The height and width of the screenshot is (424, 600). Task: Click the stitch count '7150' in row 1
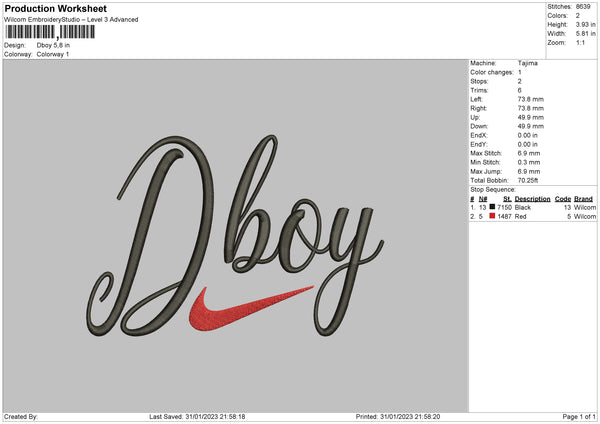point(504,207)
